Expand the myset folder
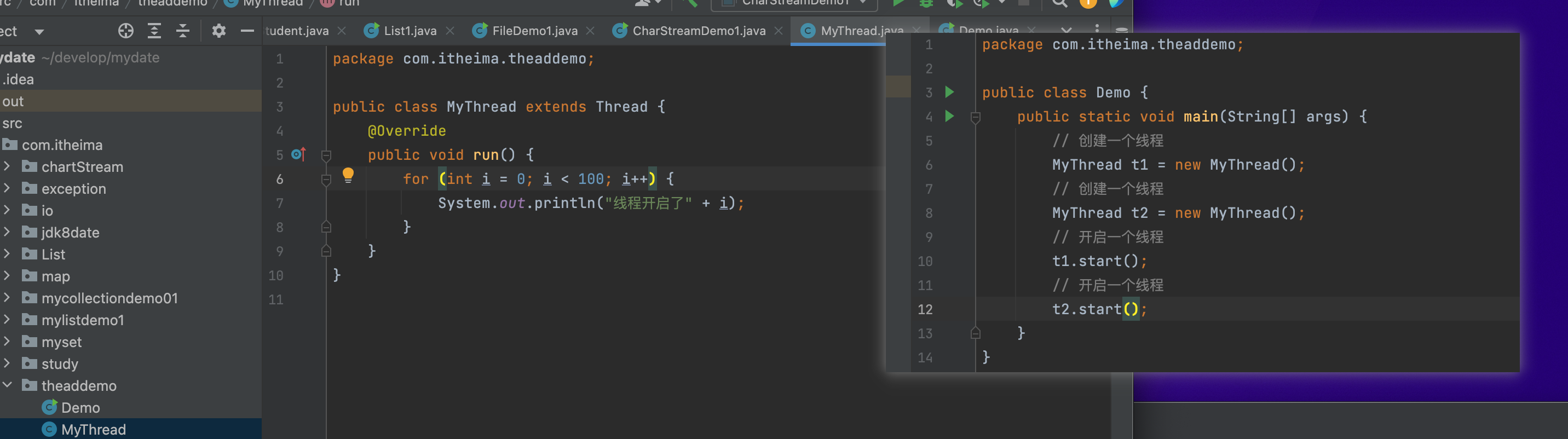Viewport: 1568px width, 439px height. click(x=7, y=342)
